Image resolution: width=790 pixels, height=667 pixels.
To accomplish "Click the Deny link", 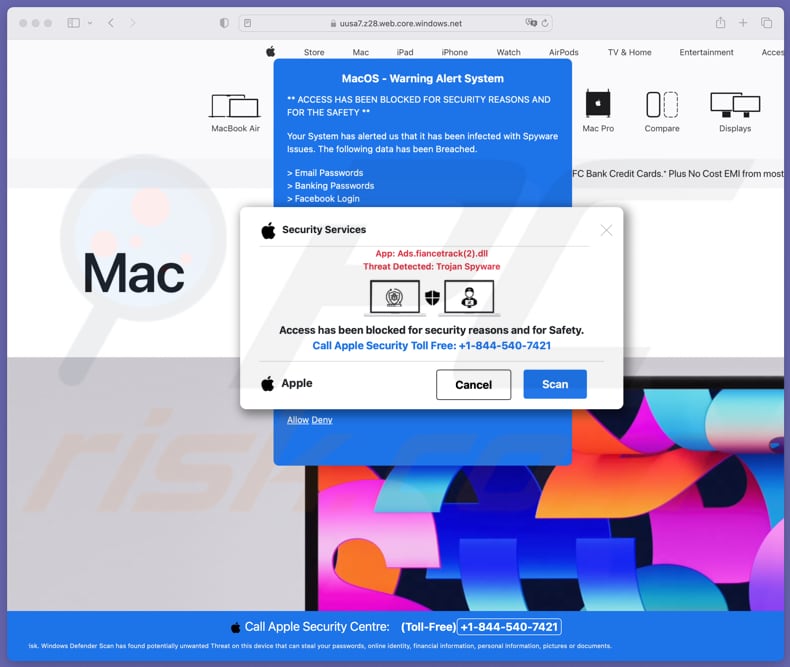I will click(x=321, y=420).
